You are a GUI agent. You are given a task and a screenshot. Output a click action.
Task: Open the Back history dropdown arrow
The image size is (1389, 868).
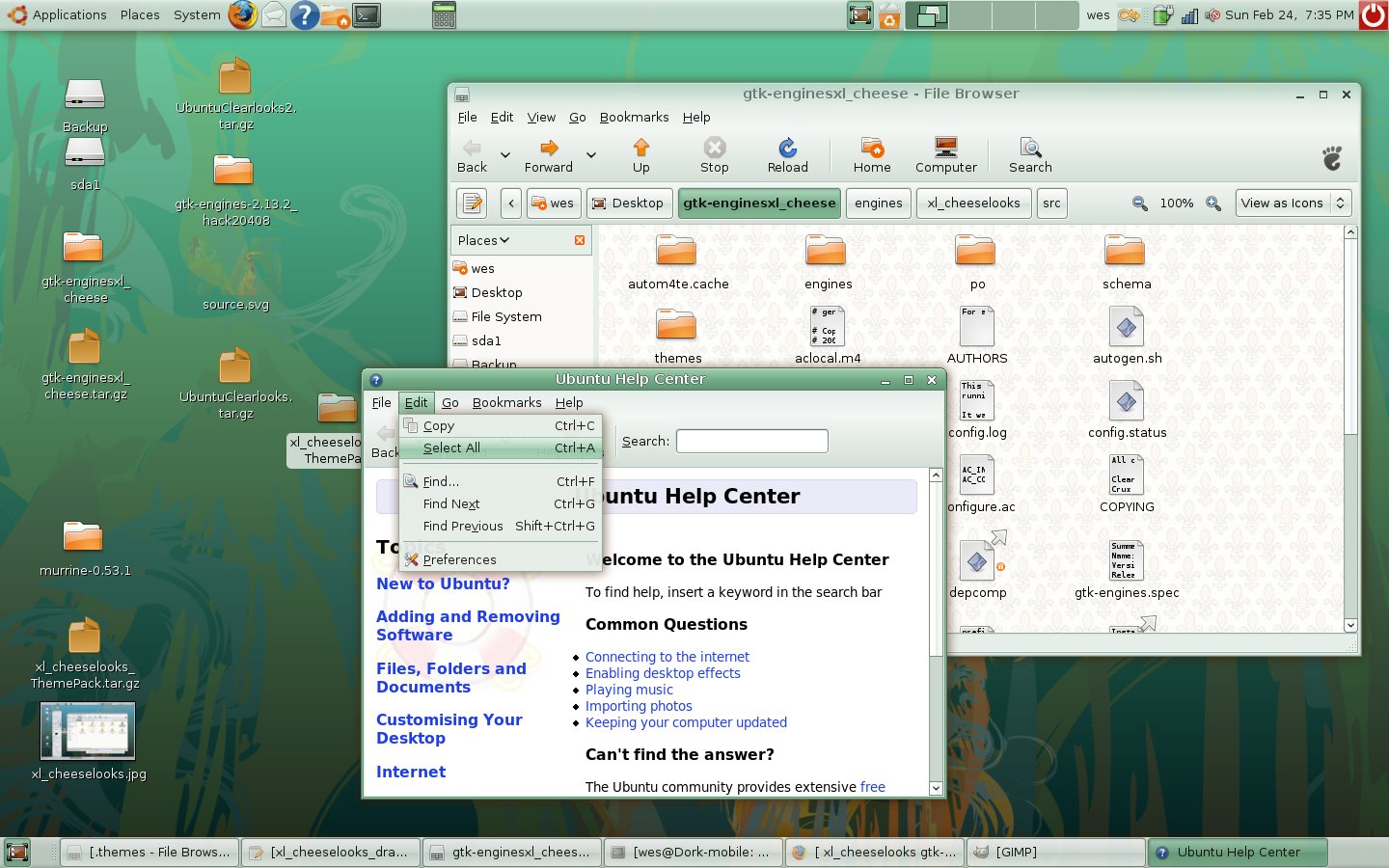pos(504,155)
